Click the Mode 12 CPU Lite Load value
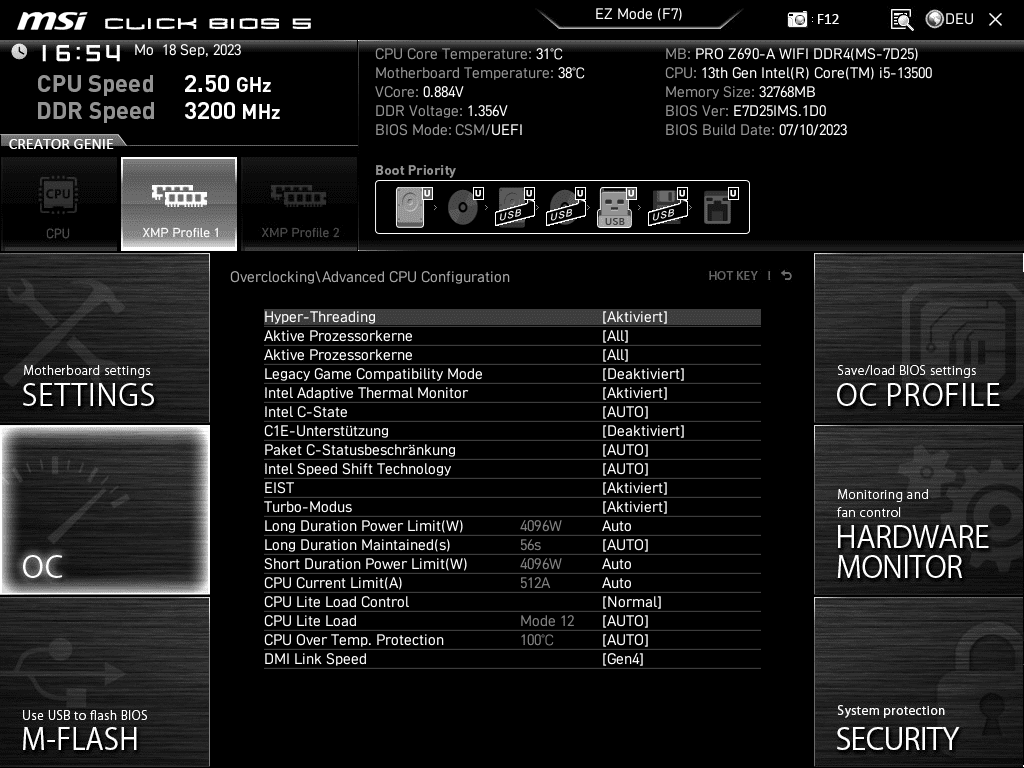This screenshot has width=1024, height=768. point(547,620)
